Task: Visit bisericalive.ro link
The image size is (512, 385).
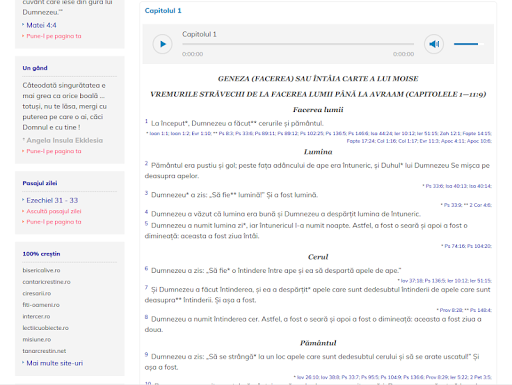Action: pos(41,270)
